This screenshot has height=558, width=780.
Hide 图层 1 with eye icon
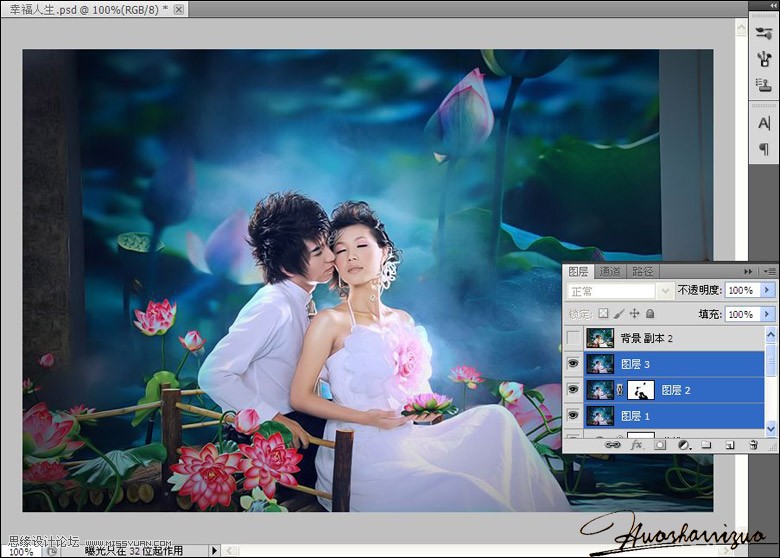573,415
